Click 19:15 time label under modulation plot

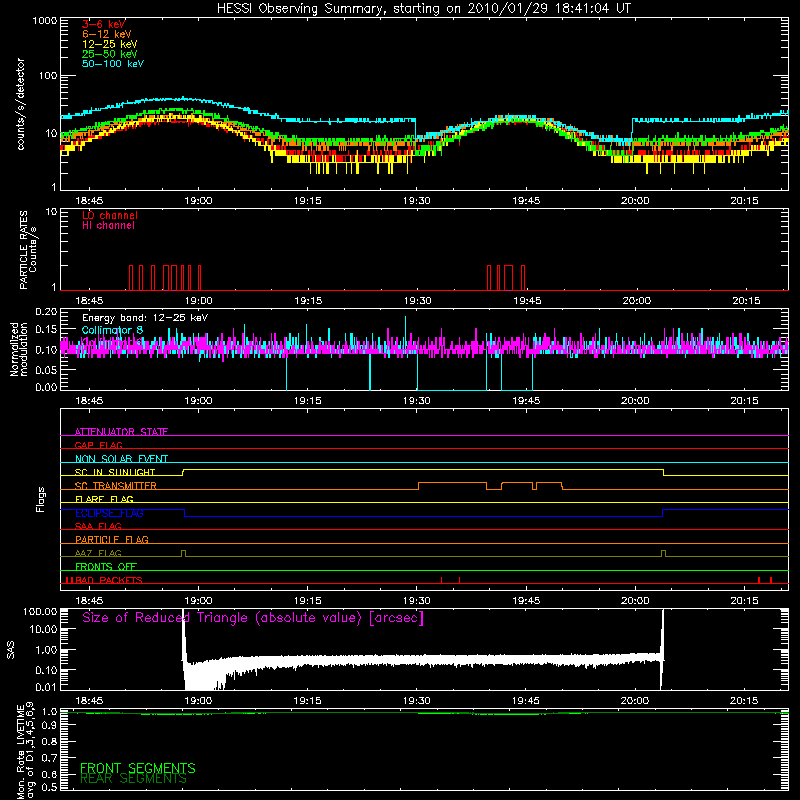[x=308, y=401]
